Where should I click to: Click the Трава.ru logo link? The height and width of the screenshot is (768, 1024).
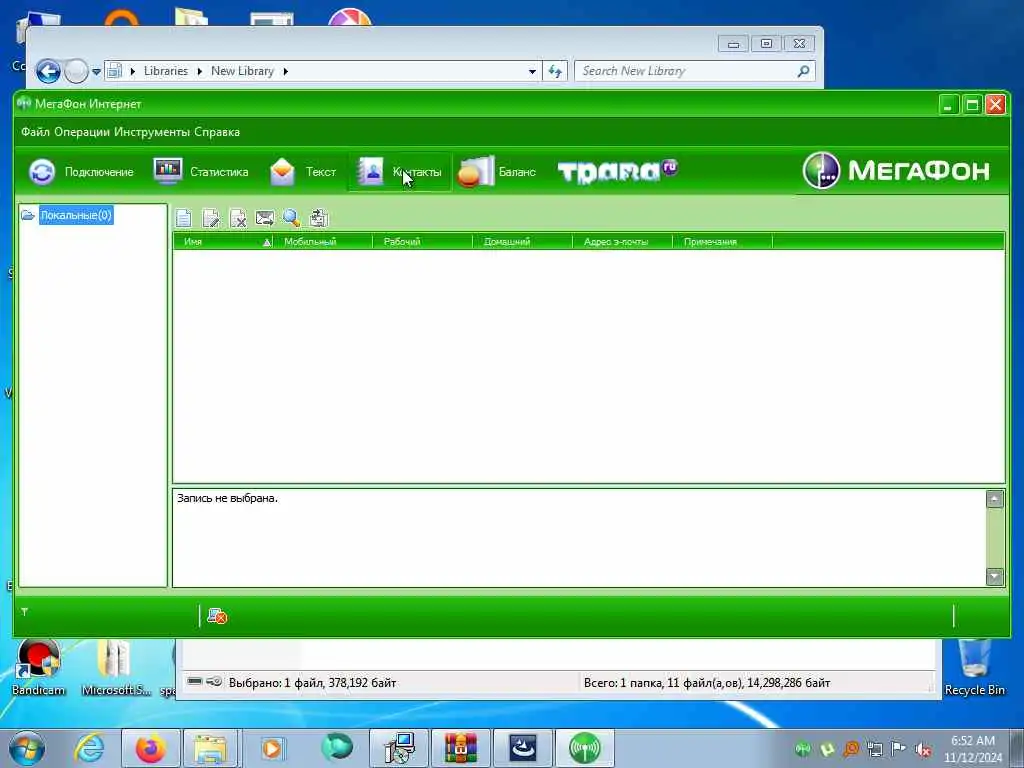pos(617,171)
